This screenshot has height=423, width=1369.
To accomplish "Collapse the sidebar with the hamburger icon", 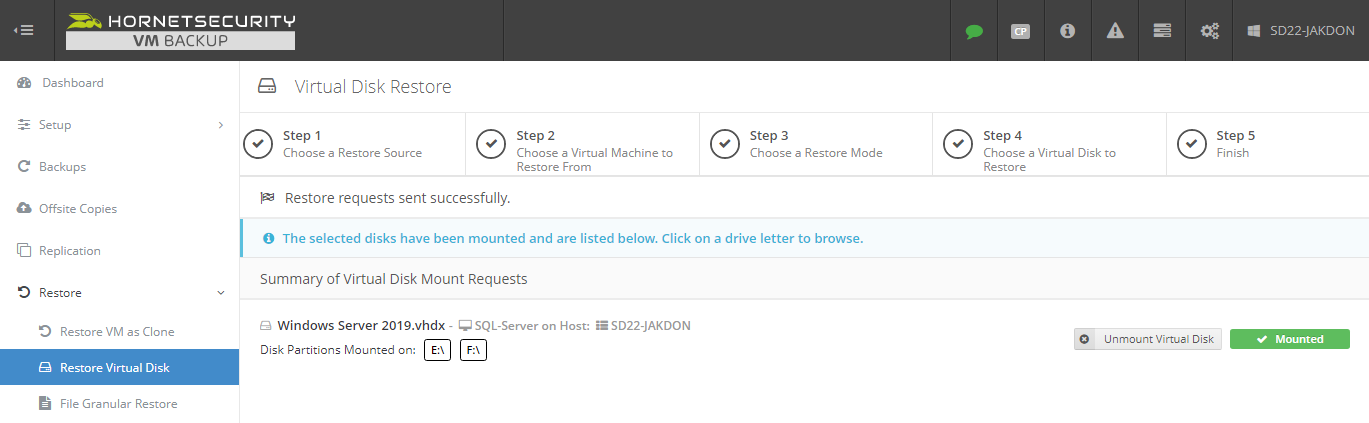I will click(x=24, y=31).
